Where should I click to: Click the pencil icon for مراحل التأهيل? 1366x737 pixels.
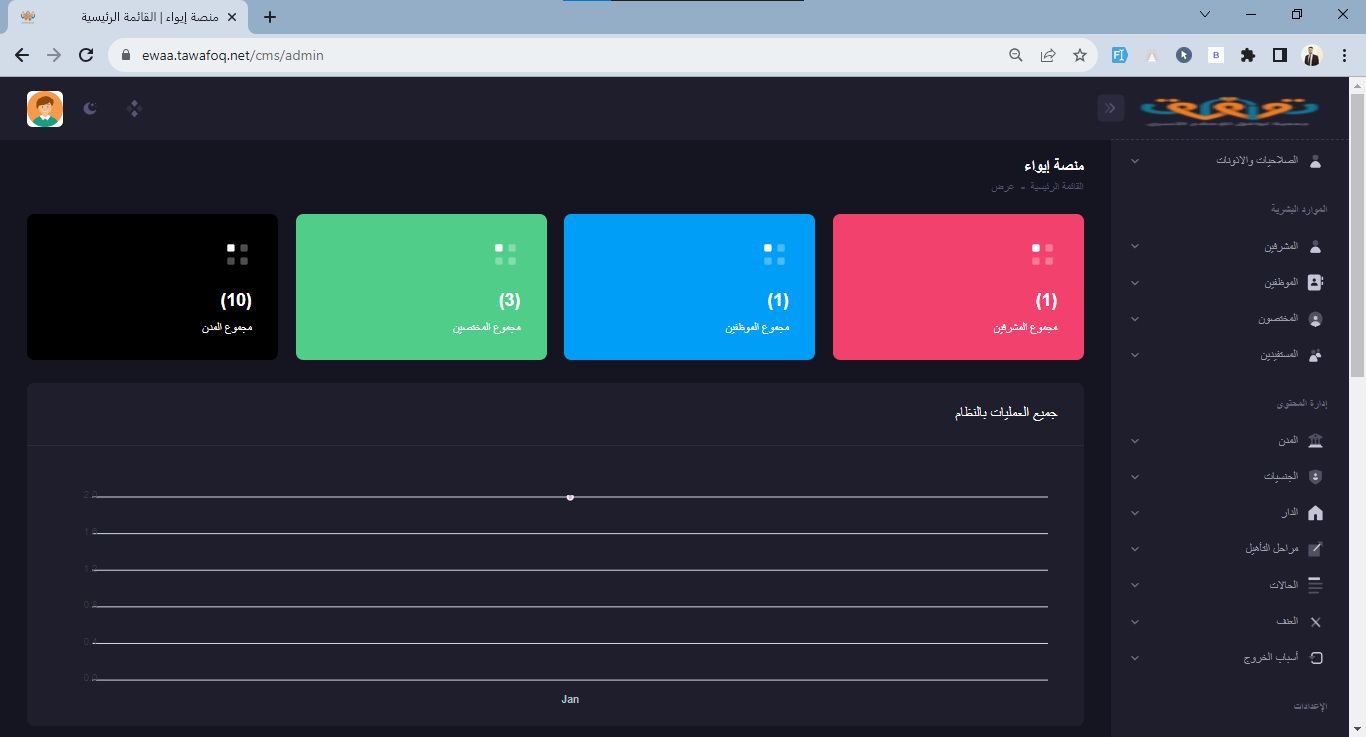1315,549
